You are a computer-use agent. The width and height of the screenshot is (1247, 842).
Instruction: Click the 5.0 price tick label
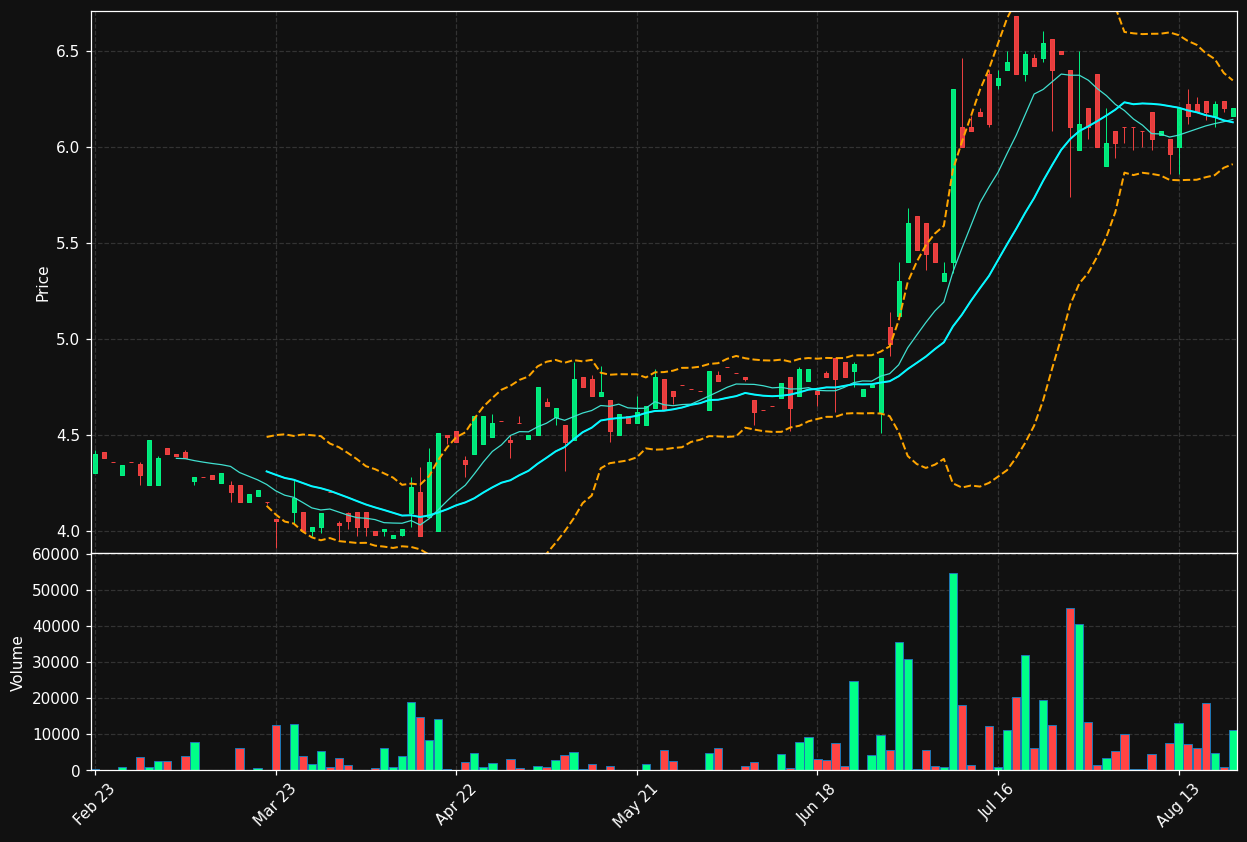click(68, 340)
